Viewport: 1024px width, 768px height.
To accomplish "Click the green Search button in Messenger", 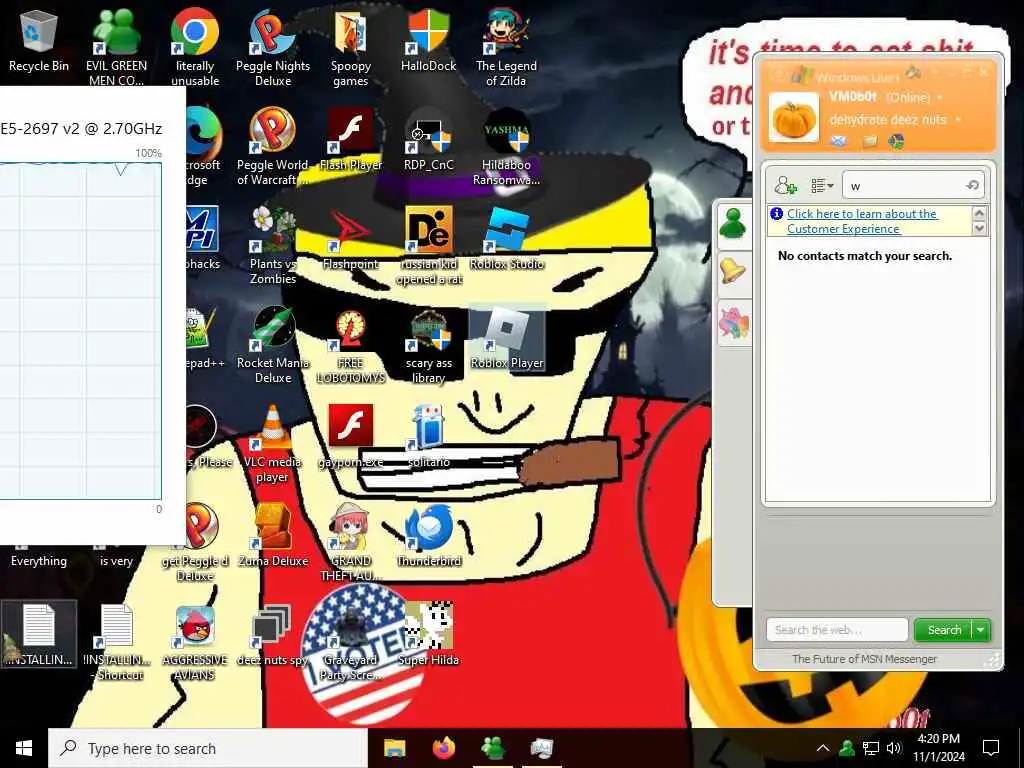I will (943, 630).
